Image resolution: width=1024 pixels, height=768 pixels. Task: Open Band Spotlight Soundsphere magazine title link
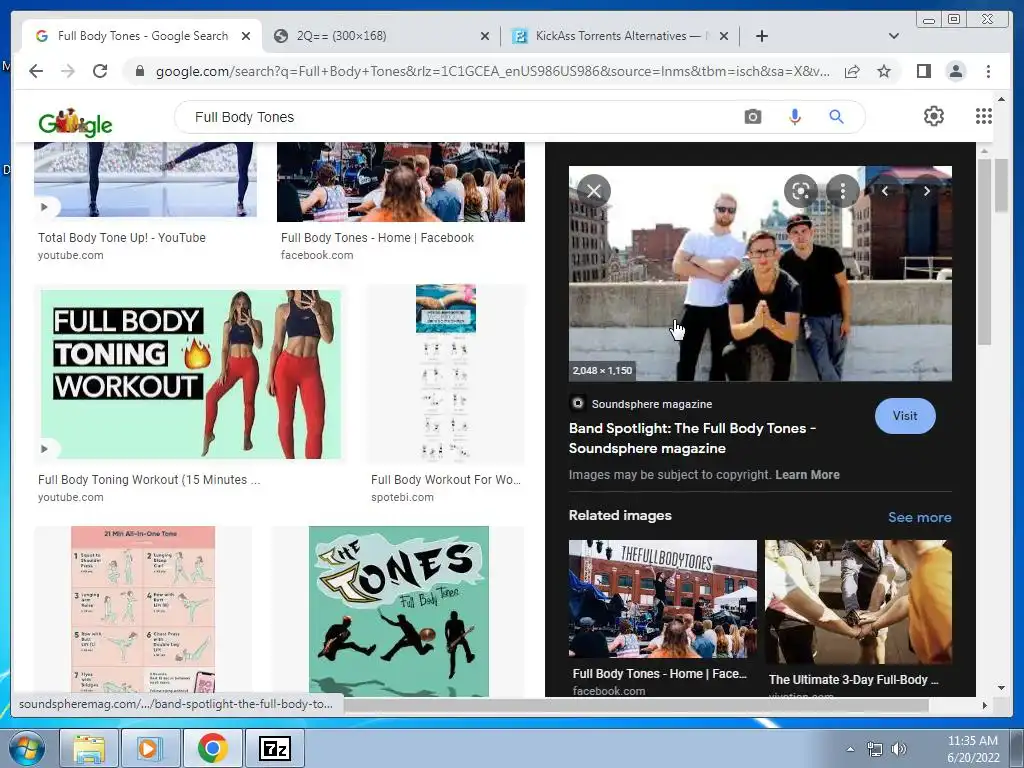click(x=692, y=438)
